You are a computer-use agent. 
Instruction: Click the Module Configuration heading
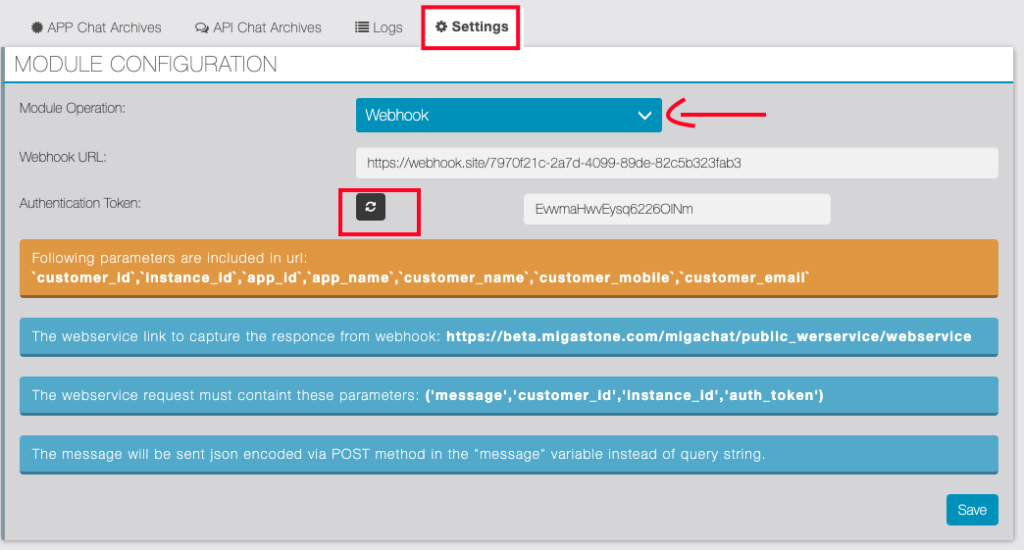click(x=146, y=65)
